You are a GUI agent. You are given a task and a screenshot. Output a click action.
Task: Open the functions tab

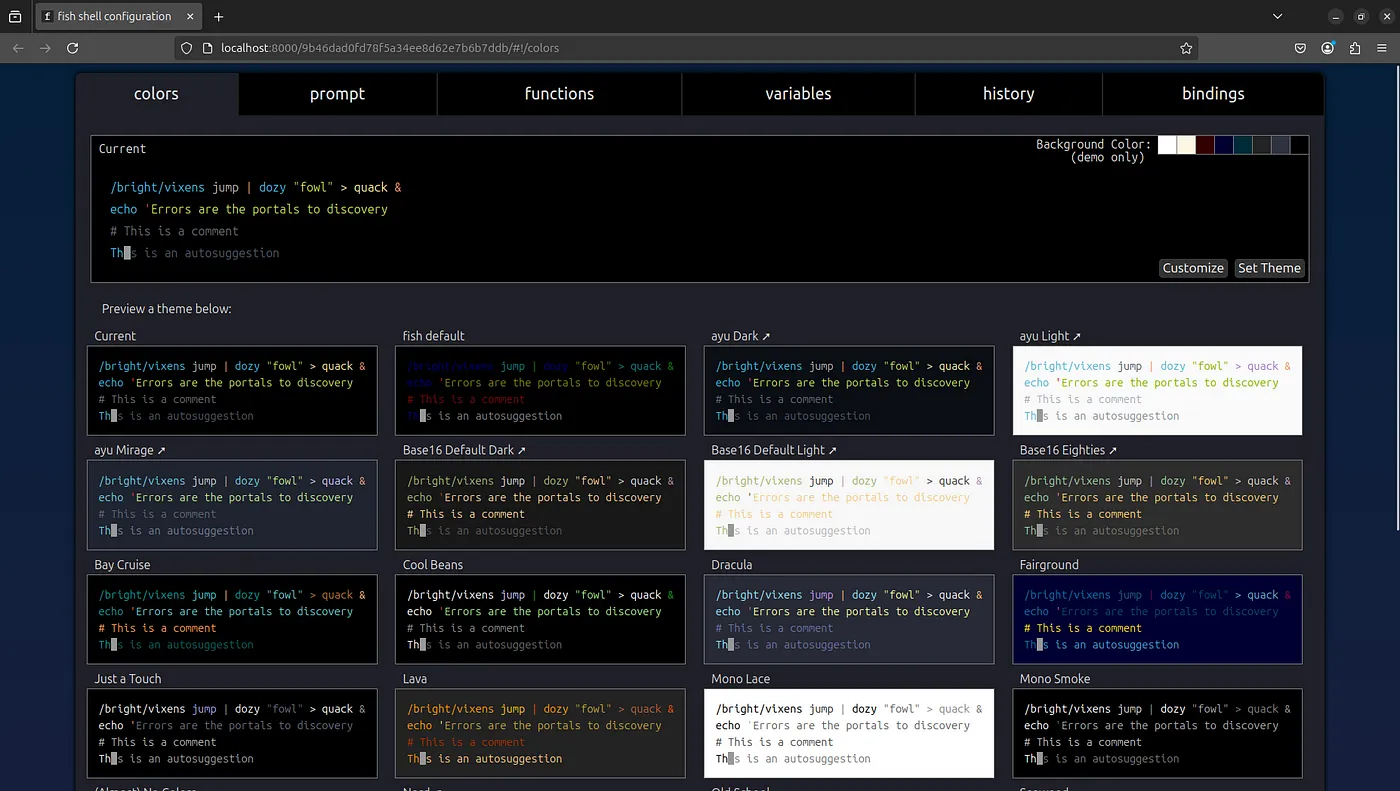pyautogui.click(x=559, y=94)
